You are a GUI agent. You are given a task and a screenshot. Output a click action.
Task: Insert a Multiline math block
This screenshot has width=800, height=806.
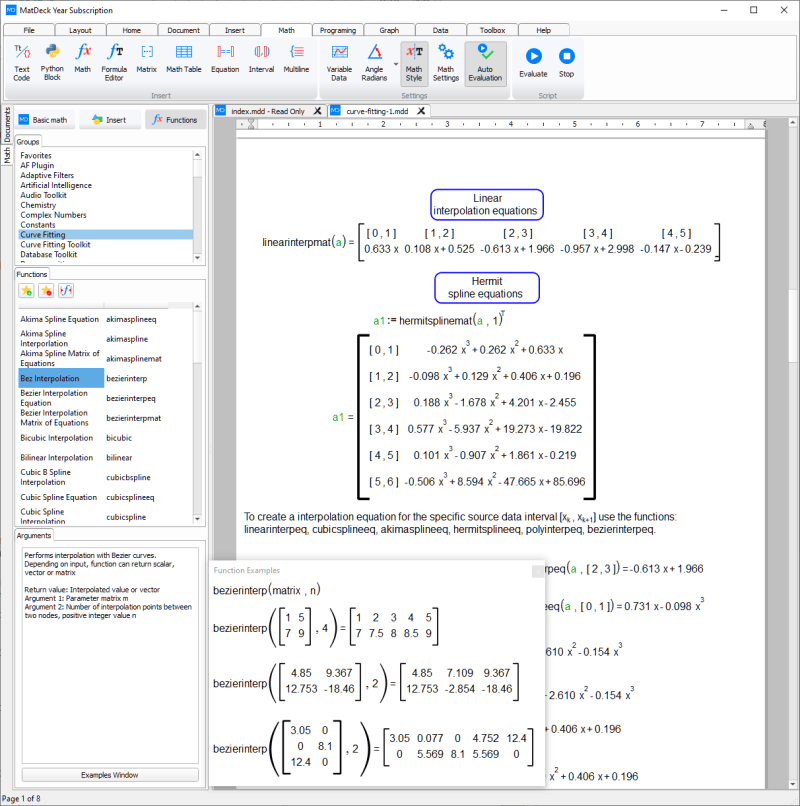pyautogui.click(x=296, y=59)
